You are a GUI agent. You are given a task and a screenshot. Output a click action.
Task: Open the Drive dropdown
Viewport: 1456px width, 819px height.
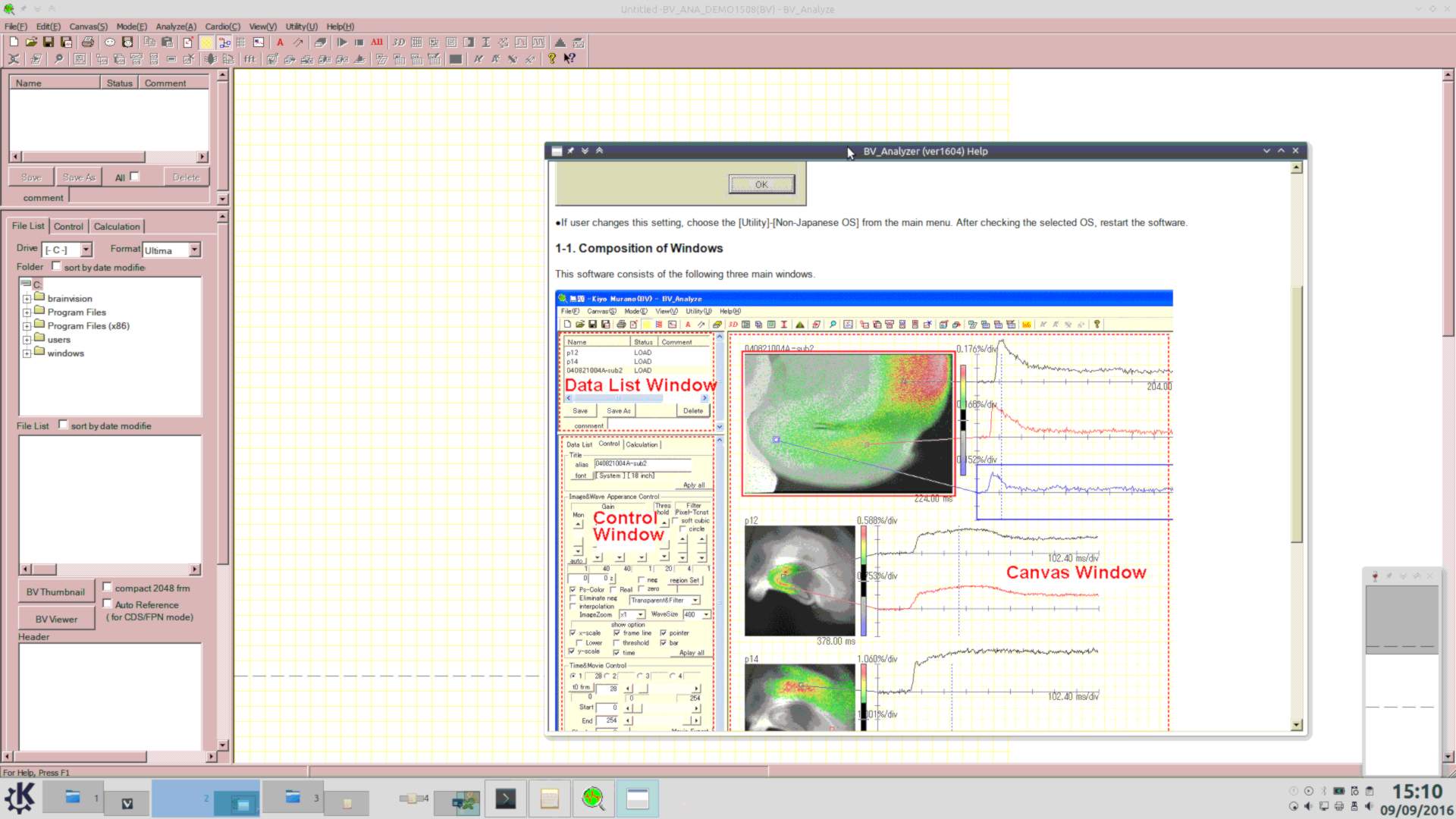point(86,249)
